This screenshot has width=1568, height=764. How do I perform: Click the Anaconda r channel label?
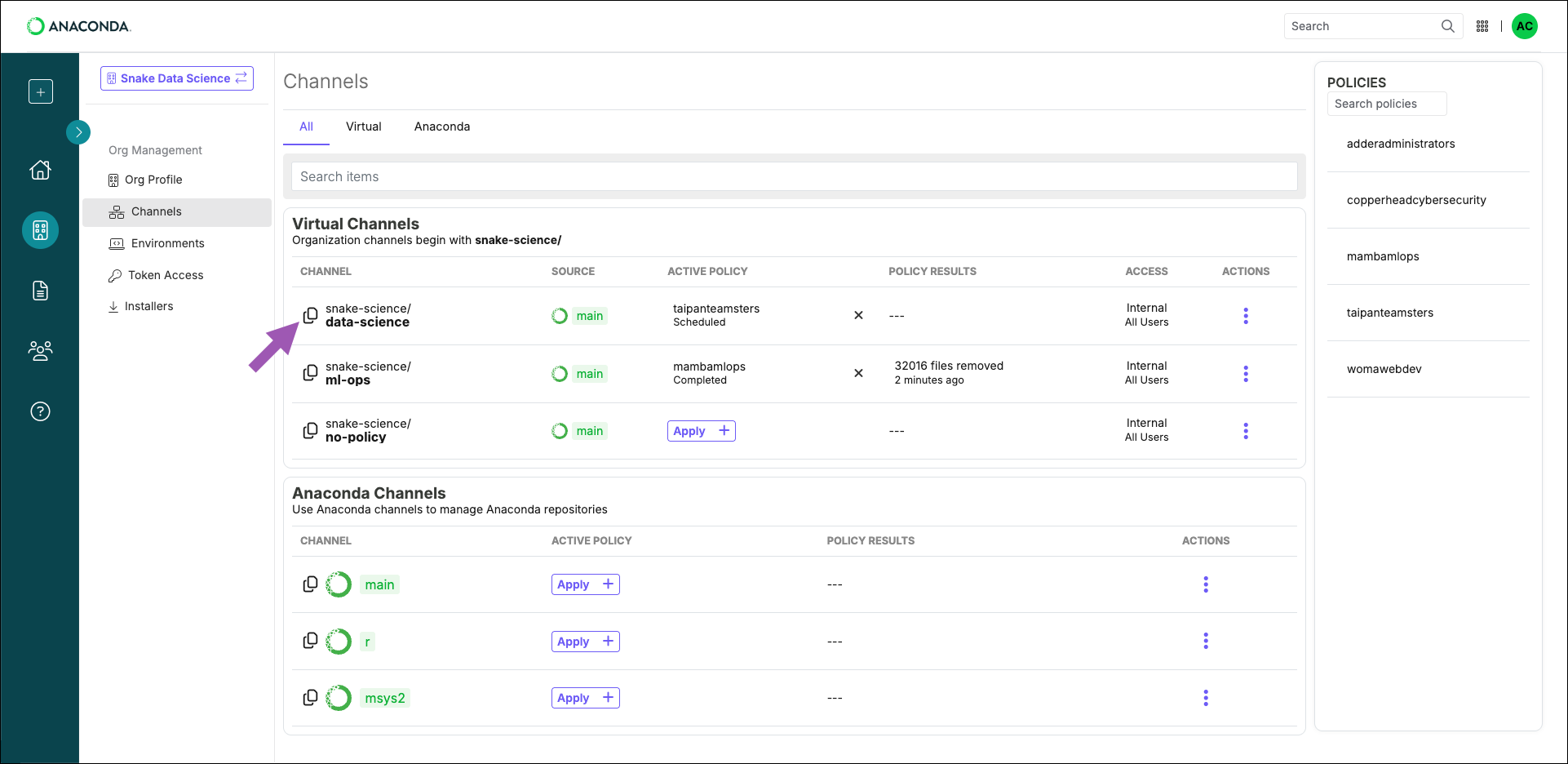(x=367, y=642)
